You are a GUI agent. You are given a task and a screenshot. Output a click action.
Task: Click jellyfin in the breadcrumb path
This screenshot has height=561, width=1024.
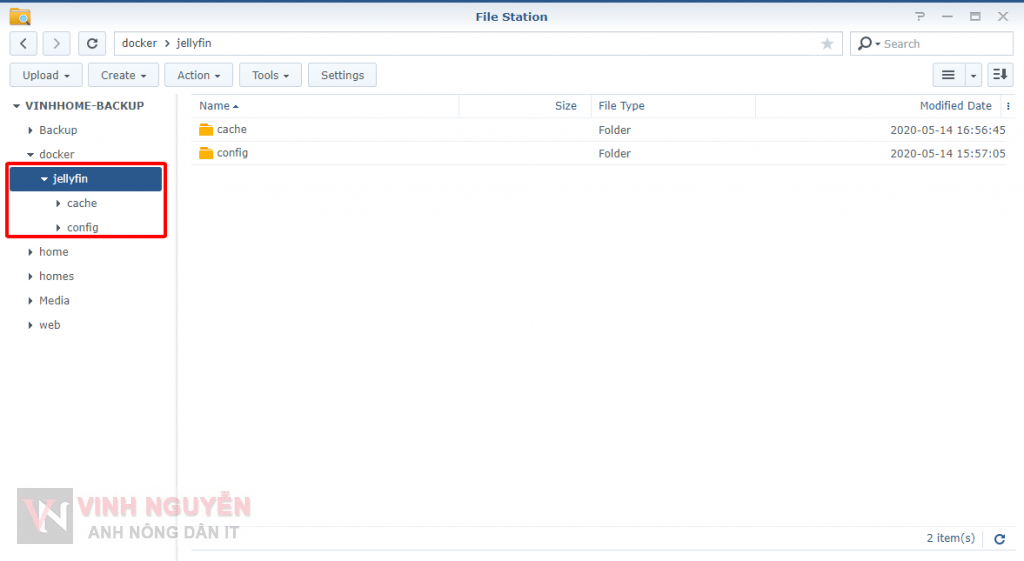(194, 43)
